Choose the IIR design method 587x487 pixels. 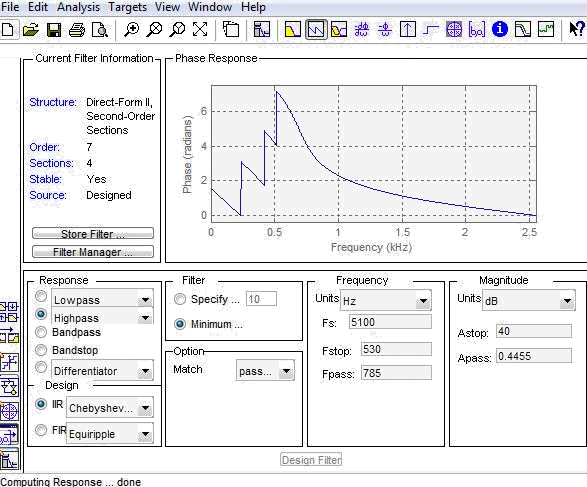tap(41, 404)
